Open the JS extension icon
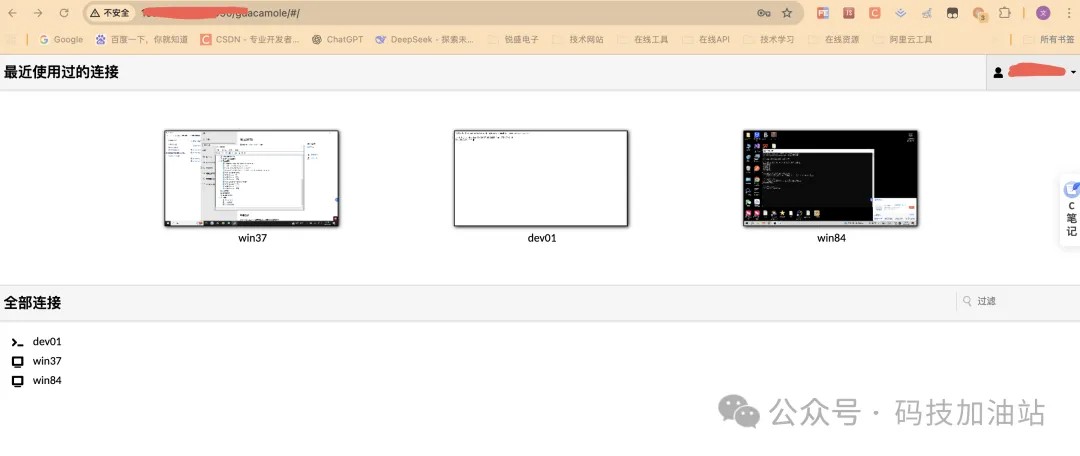Viewport: 1080px width, 456px height. (x=849, y=13)
